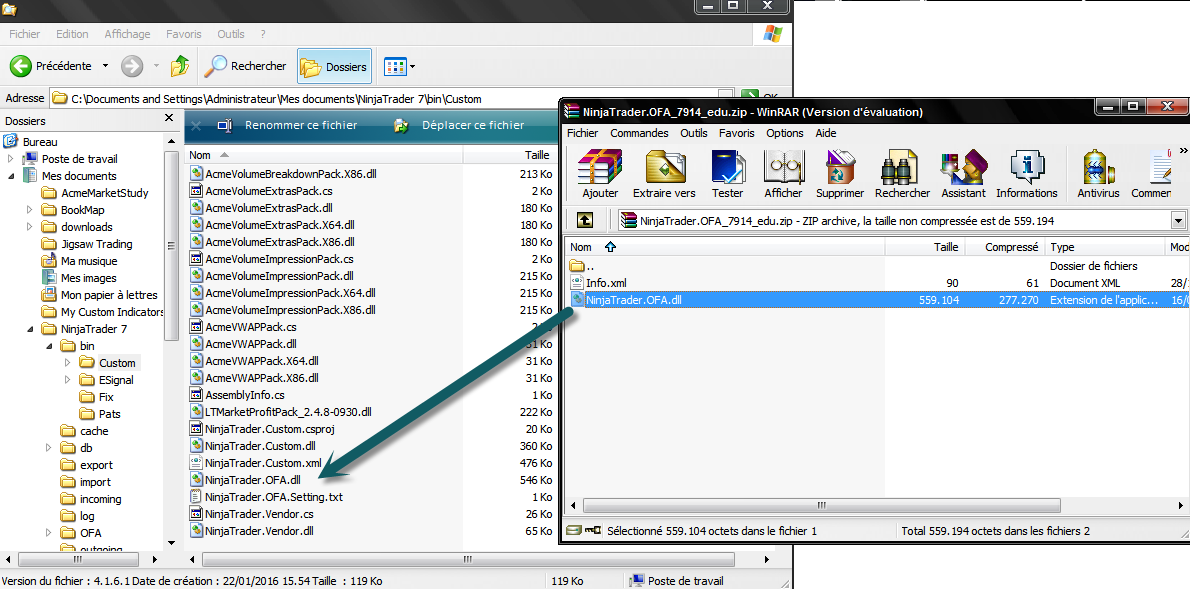This screenshot has height=589, width=1190.
Task: Collapse the Mes documents tree node
Action: [x=11, y=176]
